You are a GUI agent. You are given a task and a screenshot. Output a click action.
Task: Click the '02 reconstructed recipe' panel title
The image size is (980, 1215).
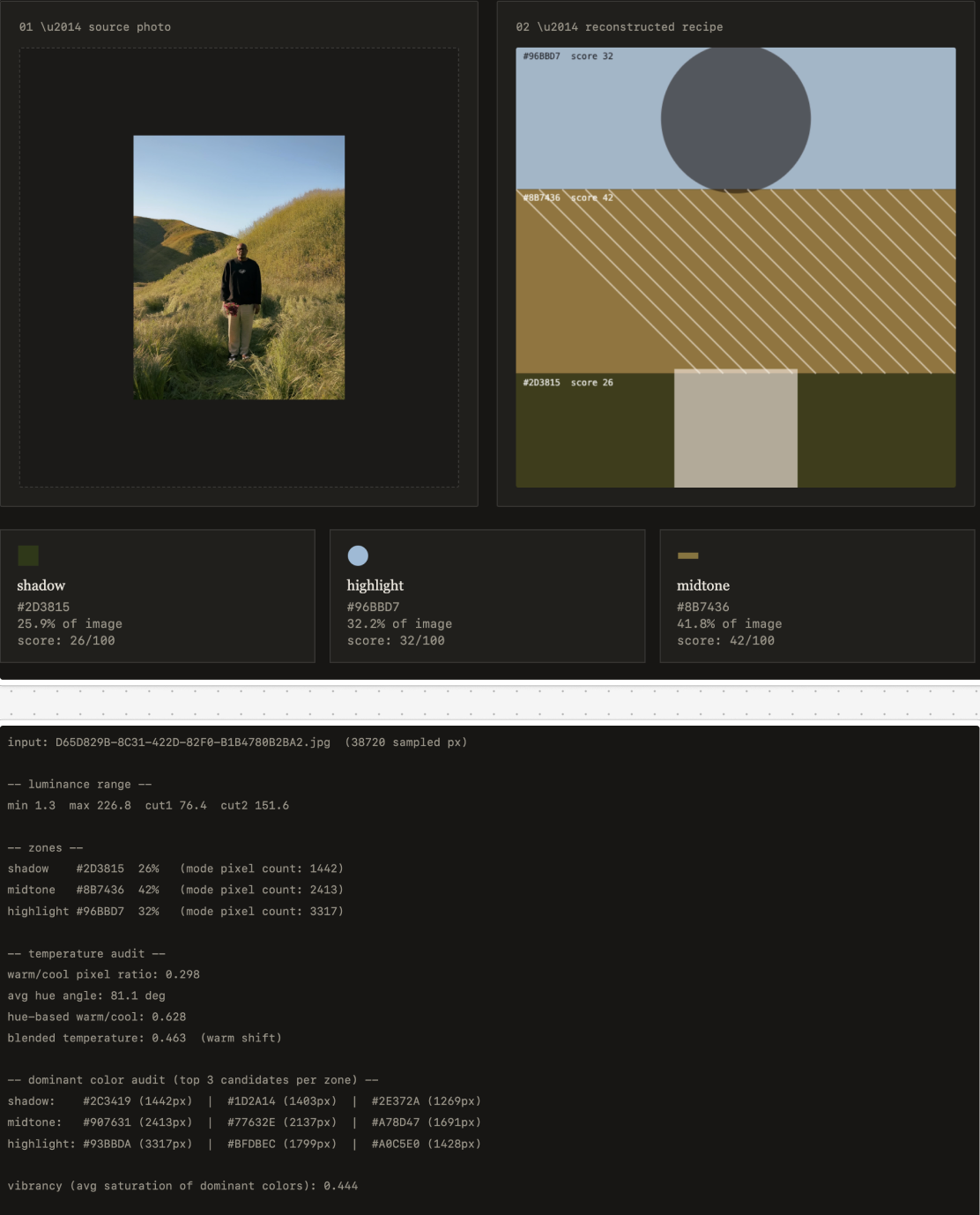[620, 27]
